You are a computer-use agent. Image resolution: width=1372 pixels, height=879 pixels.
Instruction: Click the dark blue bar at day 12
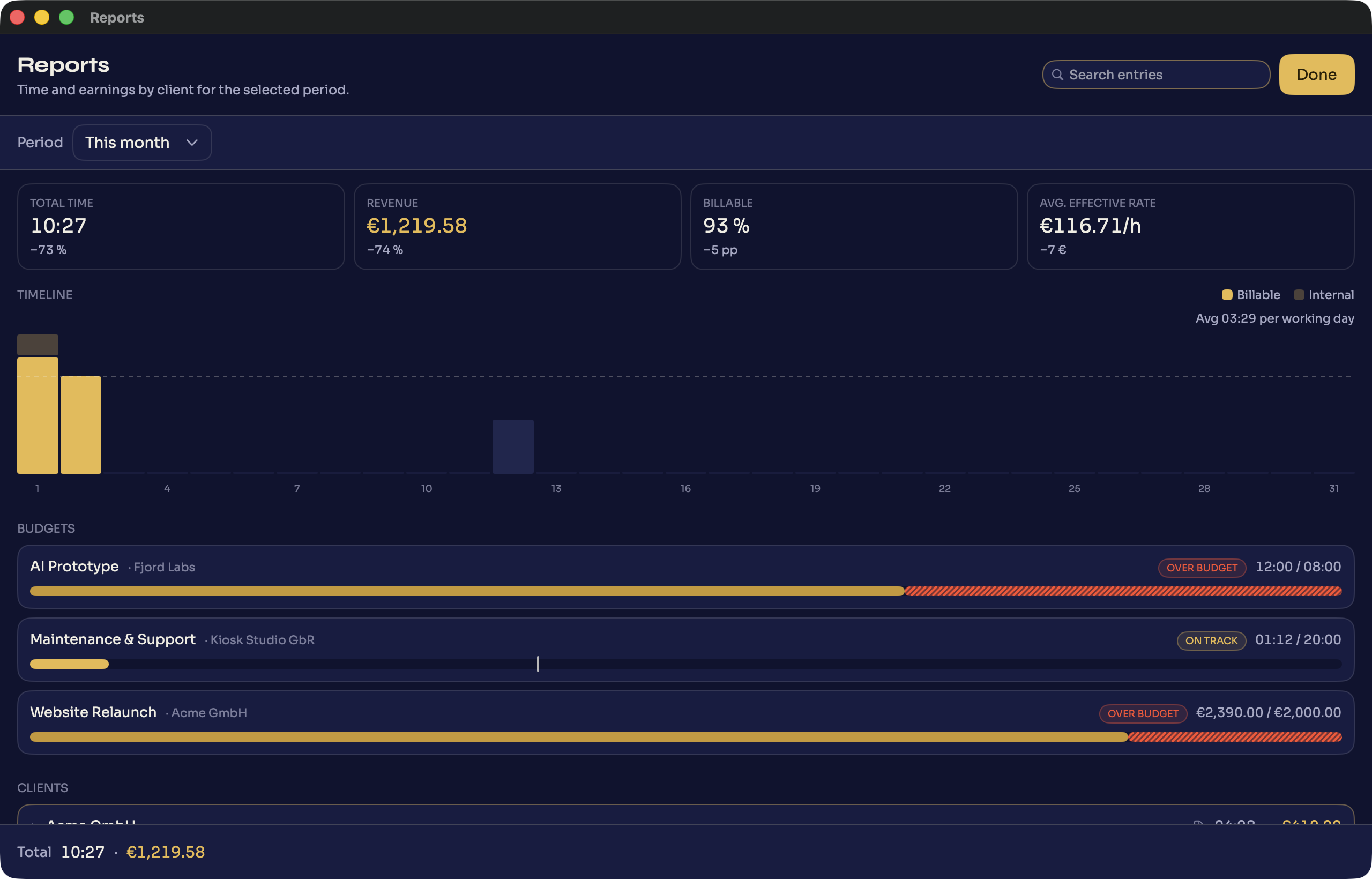(513, 447)
